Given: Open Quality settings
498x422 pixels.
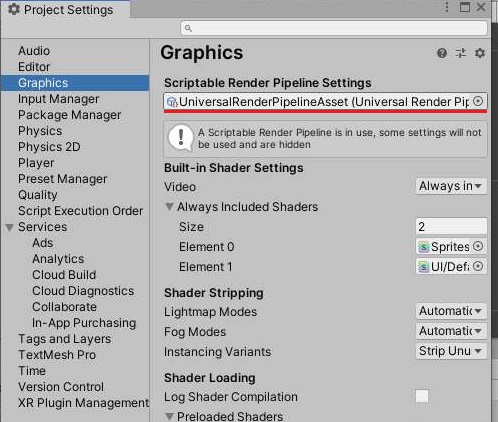Looking at the screenshot, I should coord(38,195).
